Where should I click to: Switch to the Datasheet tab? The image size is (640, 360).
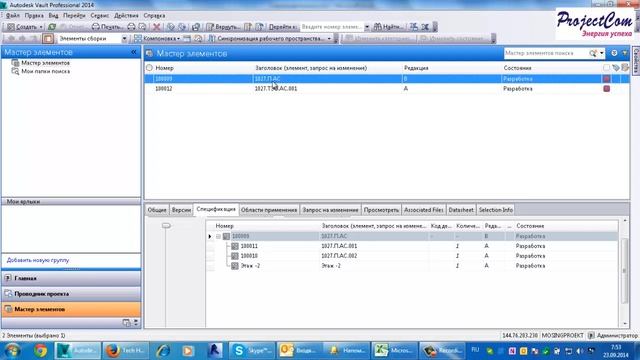[x=461, y=210]
